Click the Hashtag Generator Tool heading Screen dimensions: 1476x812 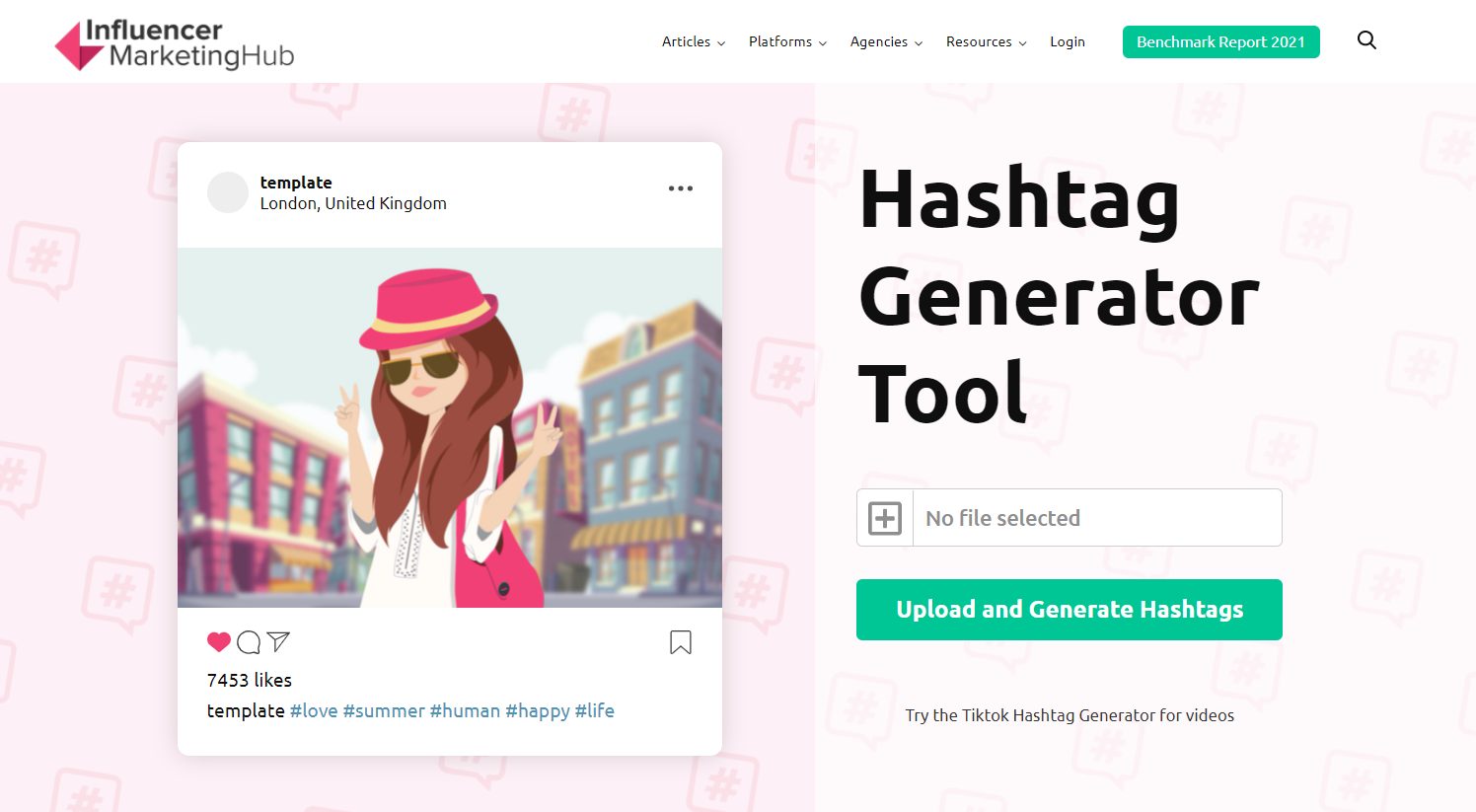coord(1059,296)
